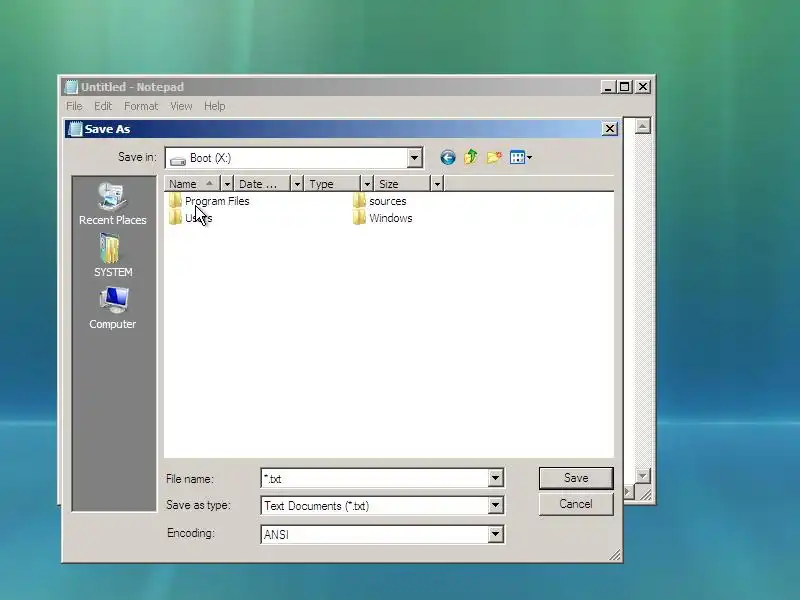Select the Users folder

[x=190, y=218]
